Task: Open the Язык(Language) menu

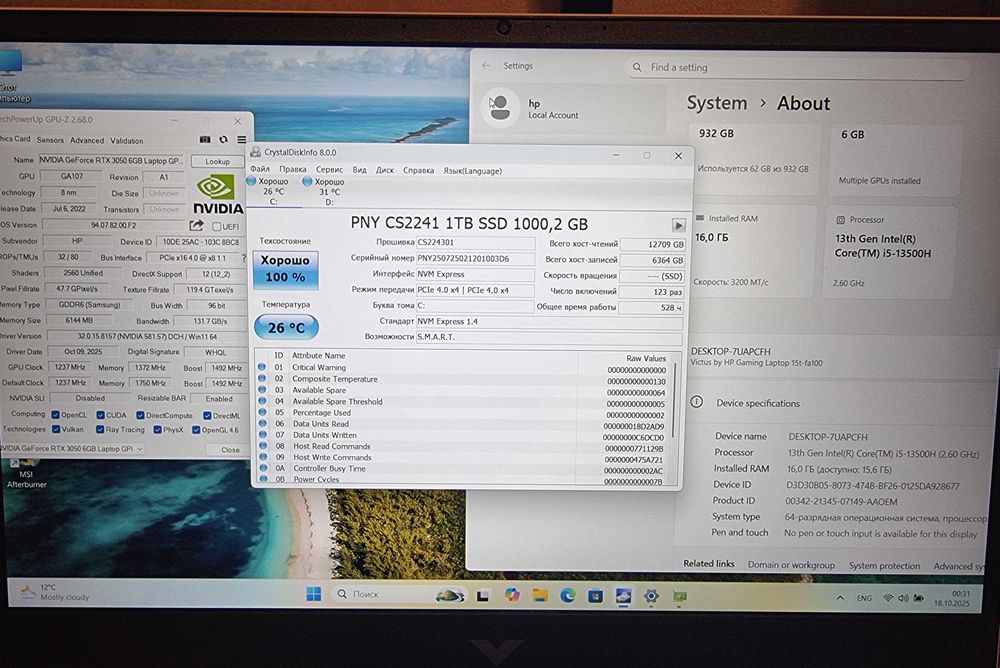Action: point(473,171)
